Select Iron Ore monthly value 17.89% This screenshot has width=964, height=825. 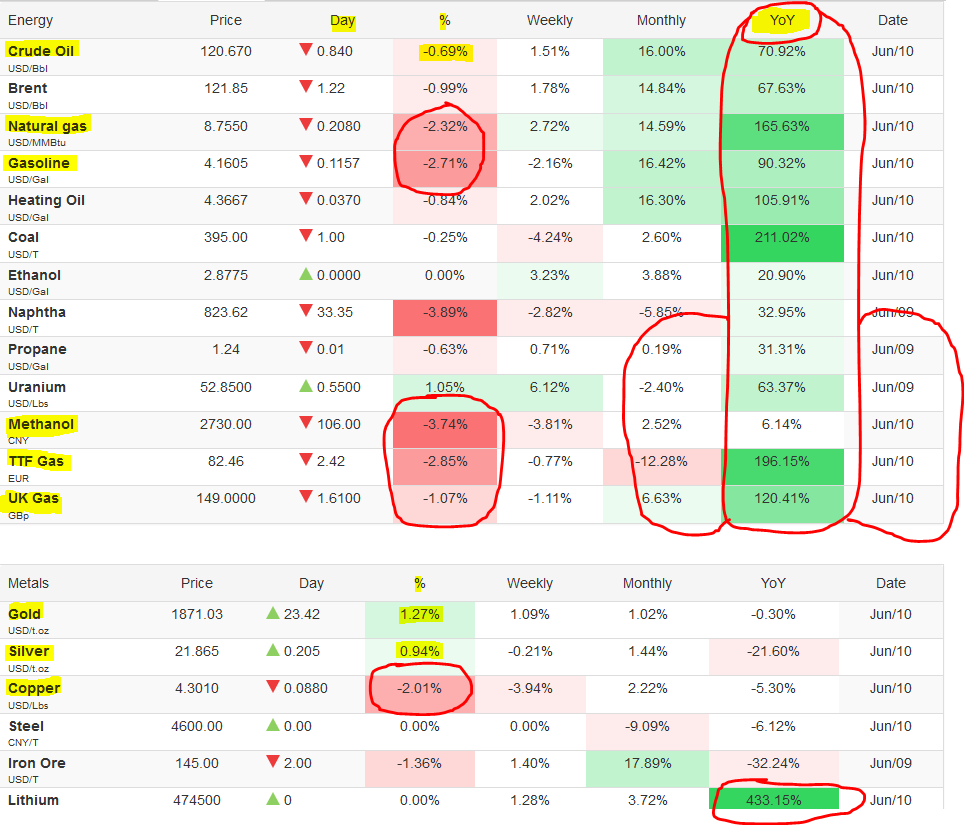[647, 763]
